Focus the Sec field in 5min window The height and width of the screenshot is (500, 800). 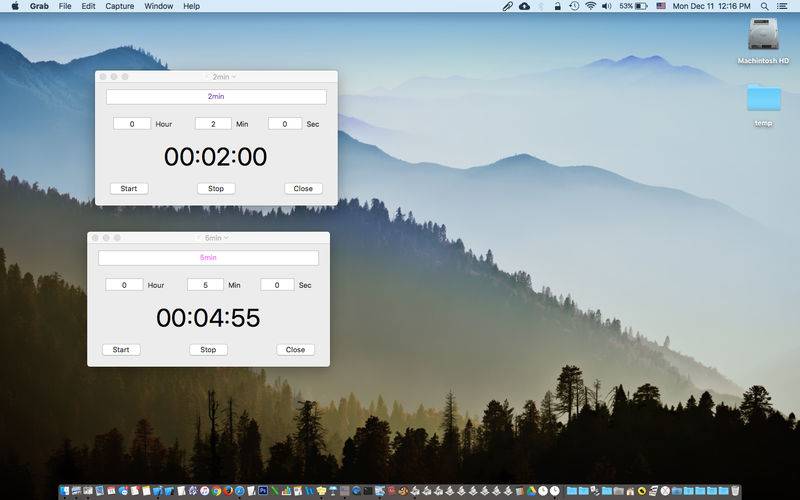coord(277,285)
